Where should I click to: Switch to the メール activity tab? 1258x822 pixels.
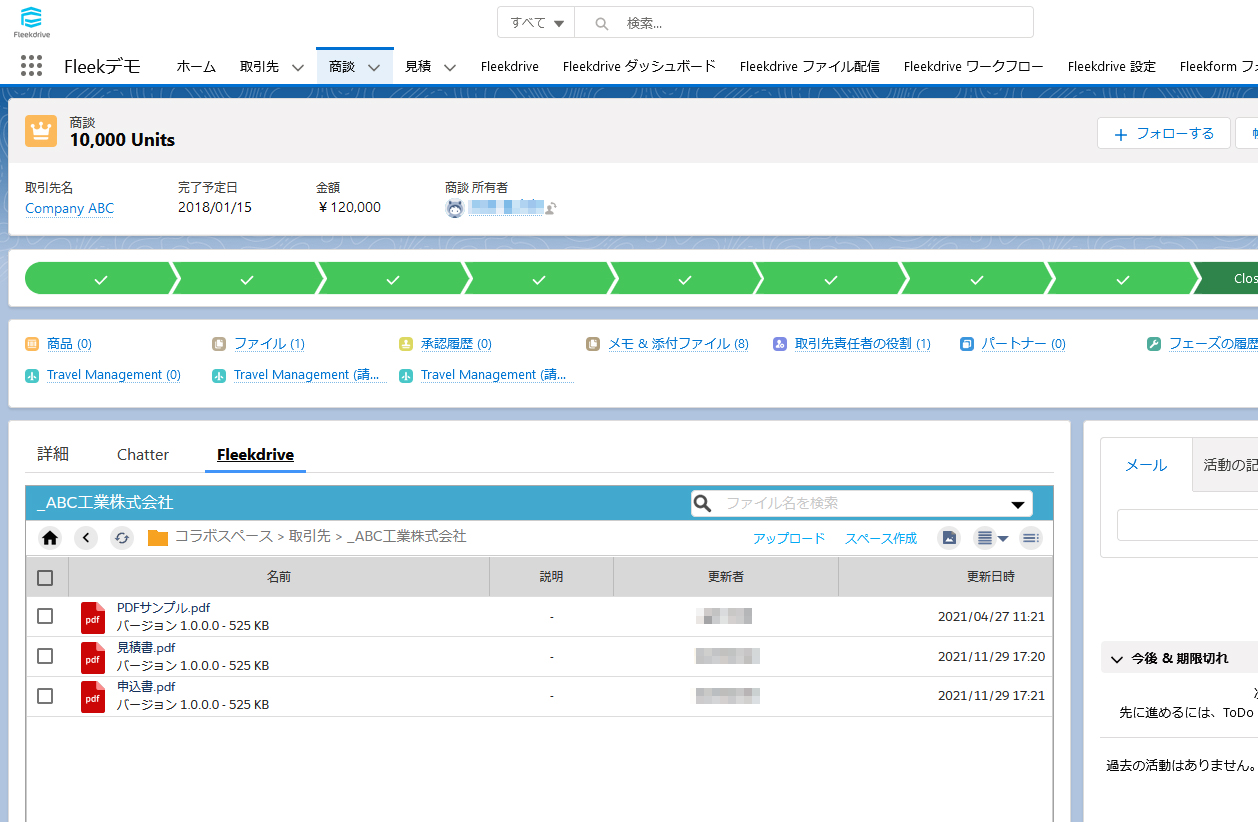click(x=1146, y=465)
